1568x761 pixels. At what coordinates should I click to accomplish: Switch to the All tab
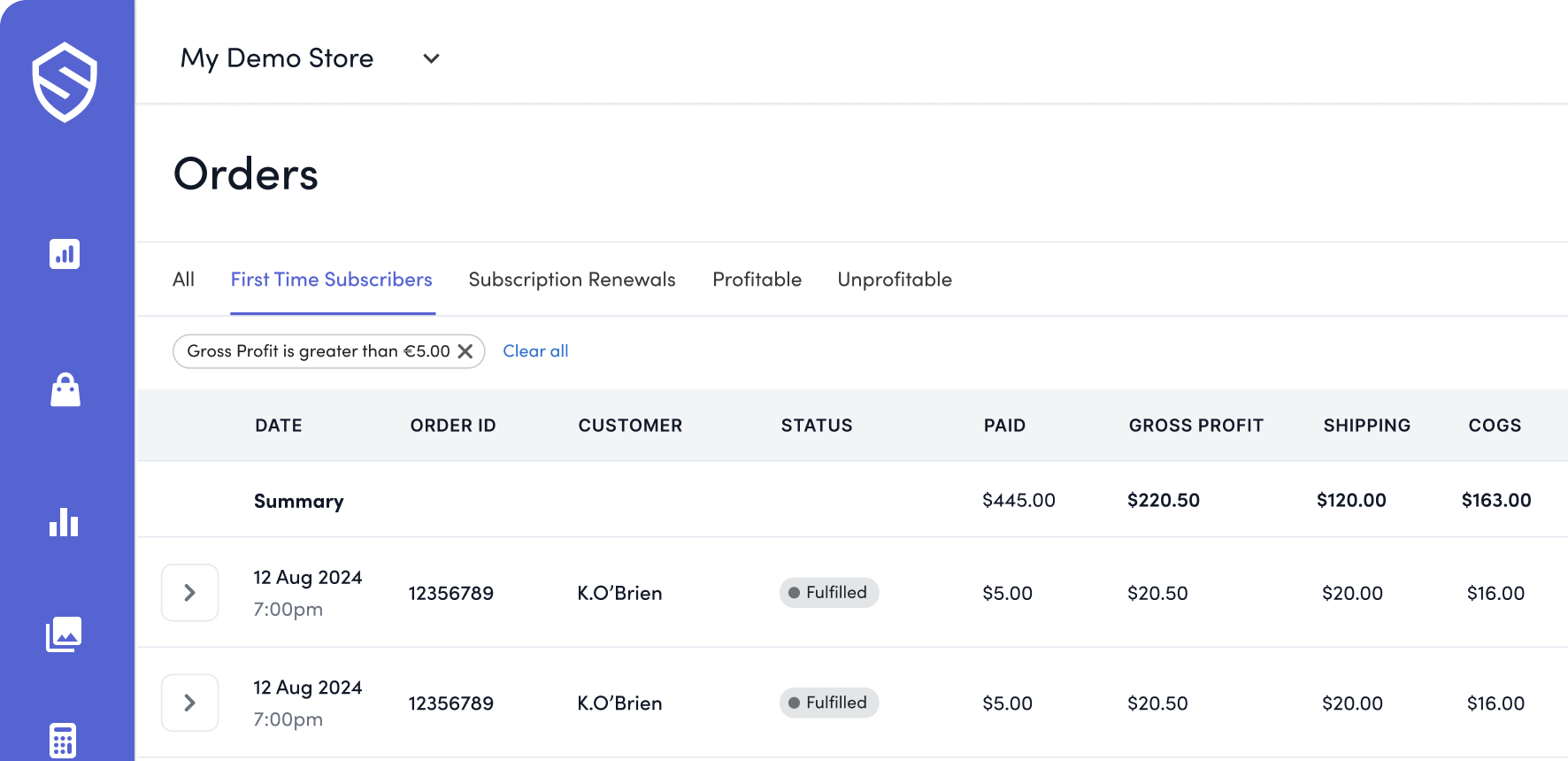tap(183, 280)
